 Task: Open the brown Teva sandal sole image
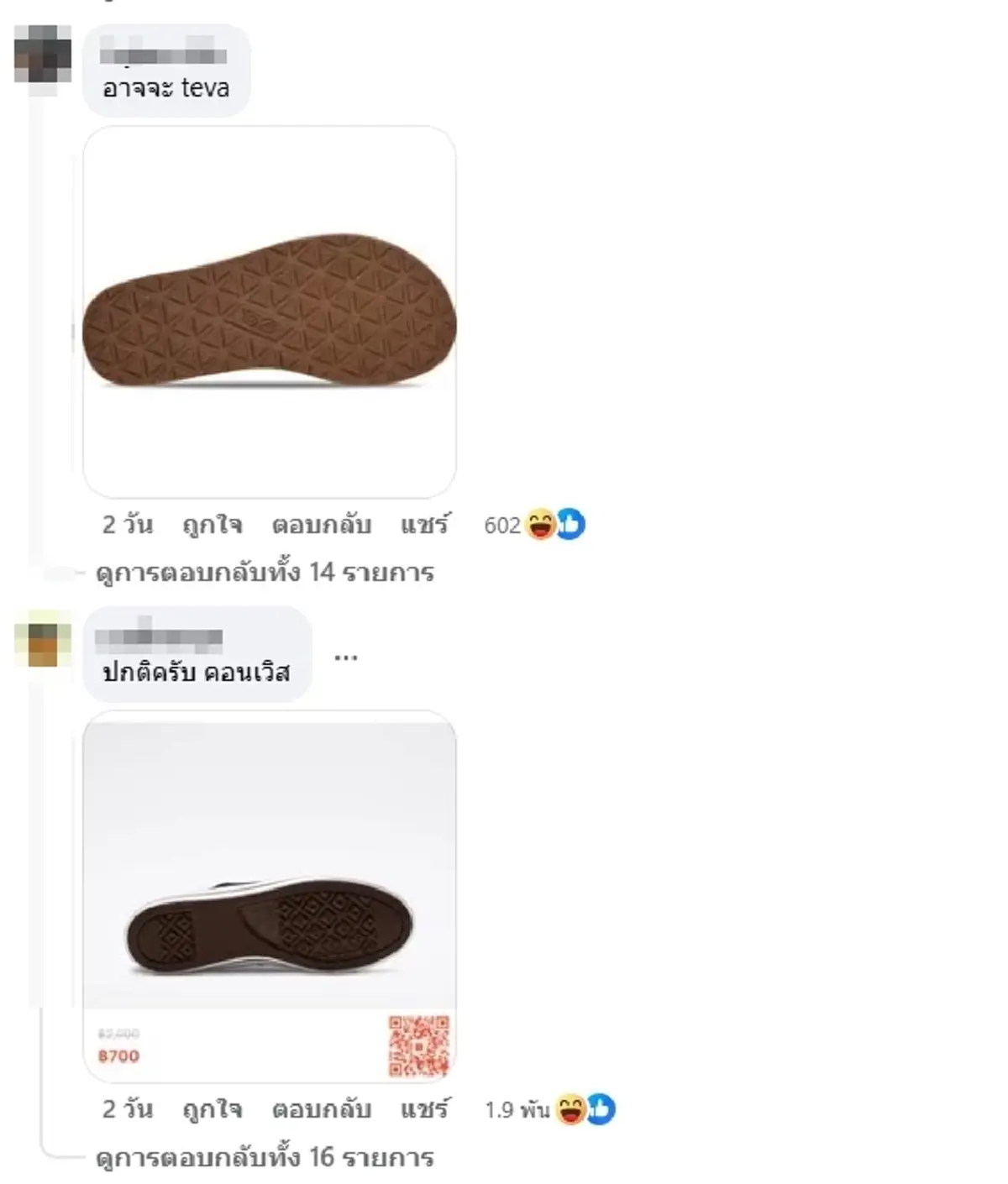[270, 312]
